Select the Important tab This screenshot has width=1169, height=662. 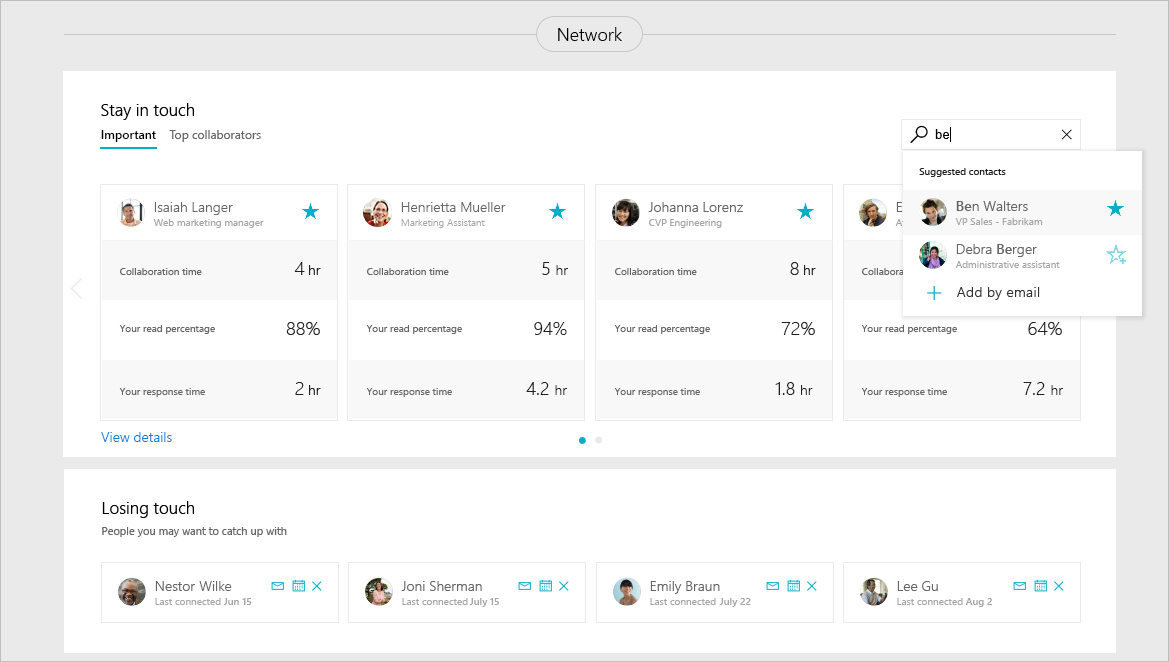coord(128,134)
